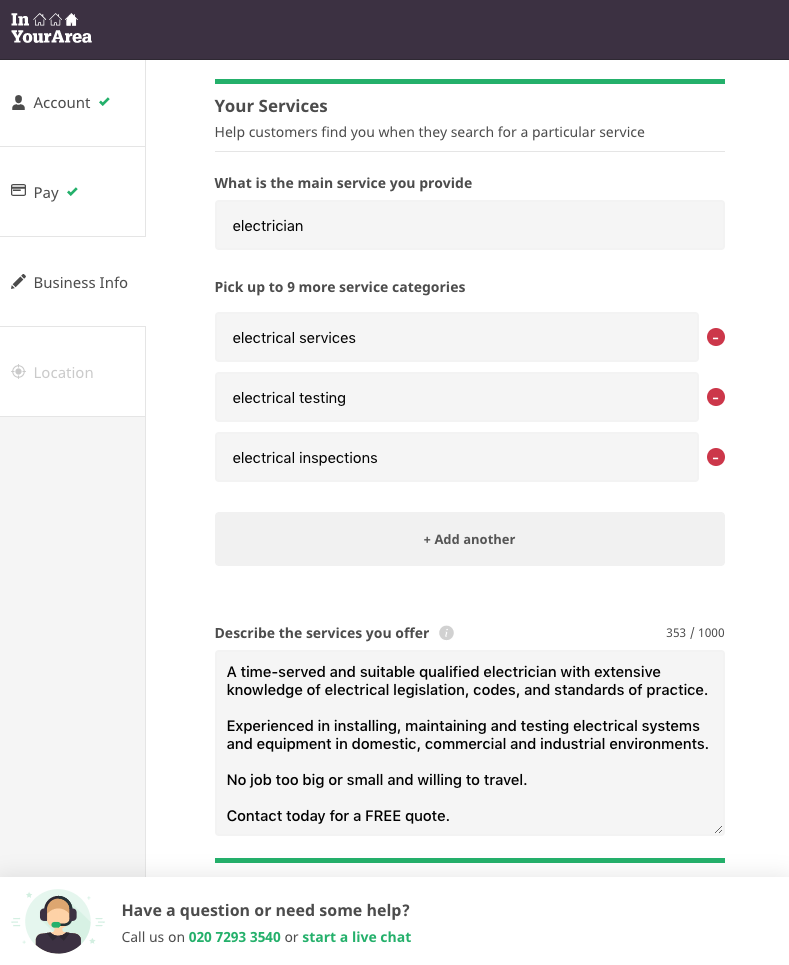Call support number 020 7293 3540

pyautogui.click(x=234, y=937)
